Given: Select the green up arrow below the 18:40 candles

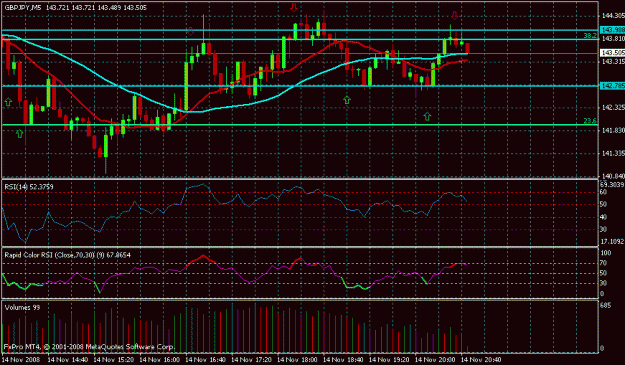Looking at the screenshot, I should (347, 100).
